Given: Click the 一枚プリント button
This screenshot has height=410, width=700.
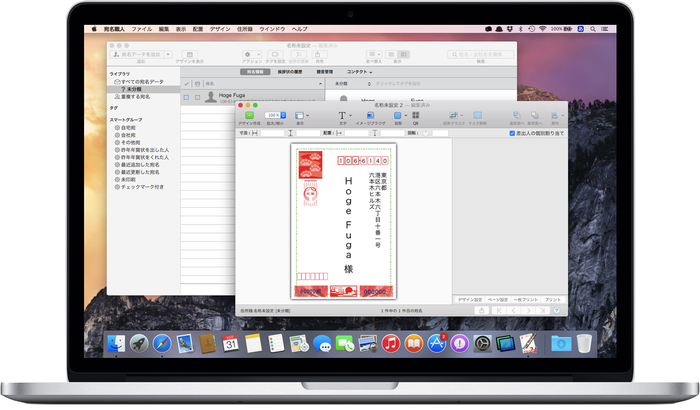Looking at the screenshot, I should point(525,300).
